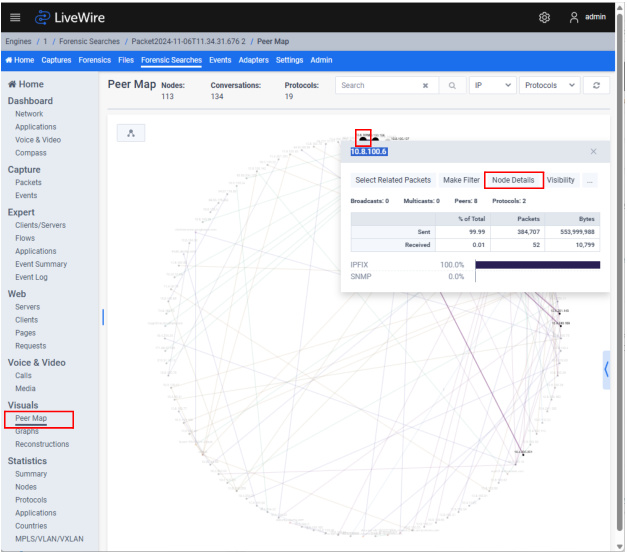Open the Forensics tab
This screenshot has width=627, height=553.
(x=95, y=60)
